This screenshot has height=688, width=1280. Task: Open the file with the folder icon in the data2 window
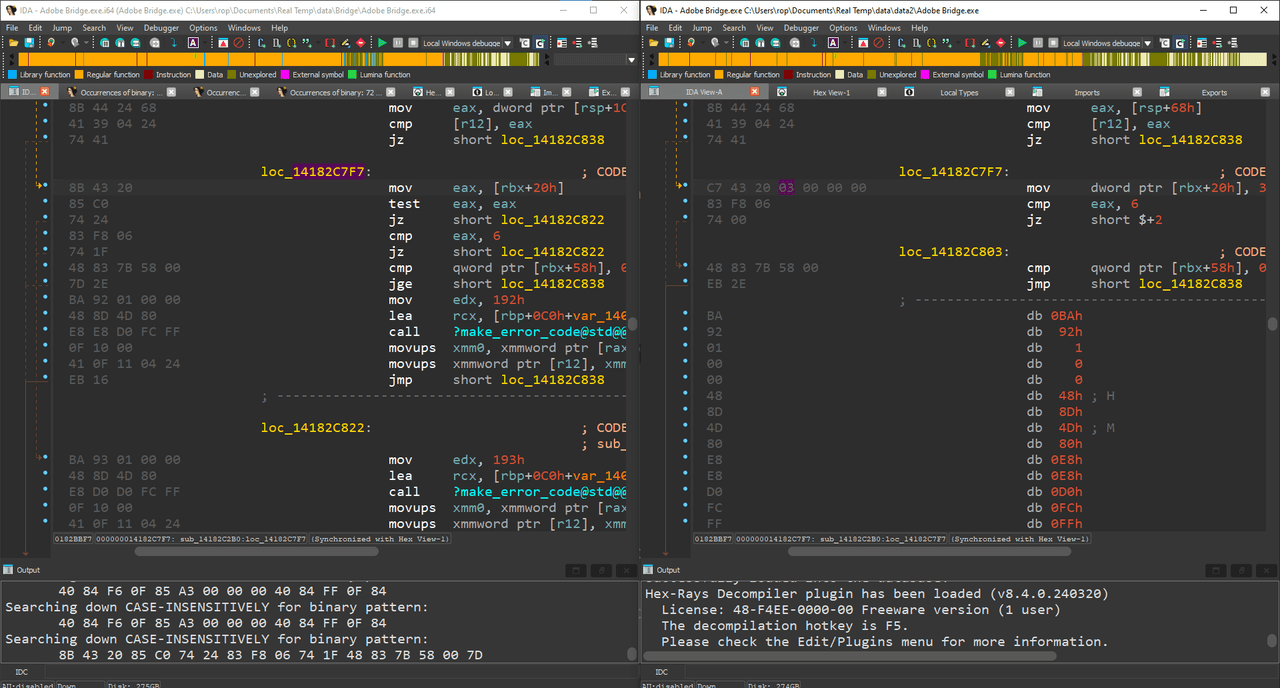point(654,43)
